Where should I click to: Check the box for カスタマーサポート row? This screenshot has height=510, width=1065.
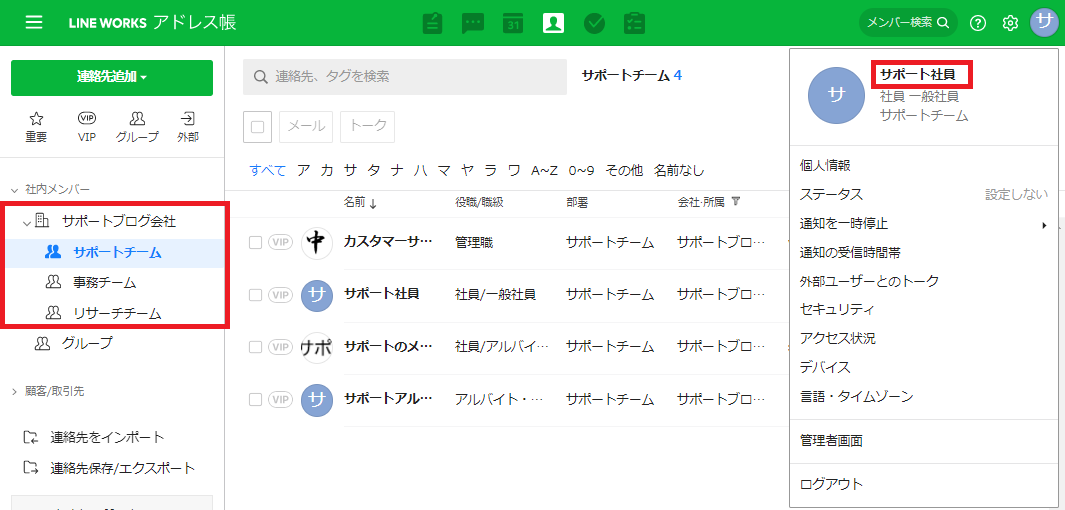256,242
